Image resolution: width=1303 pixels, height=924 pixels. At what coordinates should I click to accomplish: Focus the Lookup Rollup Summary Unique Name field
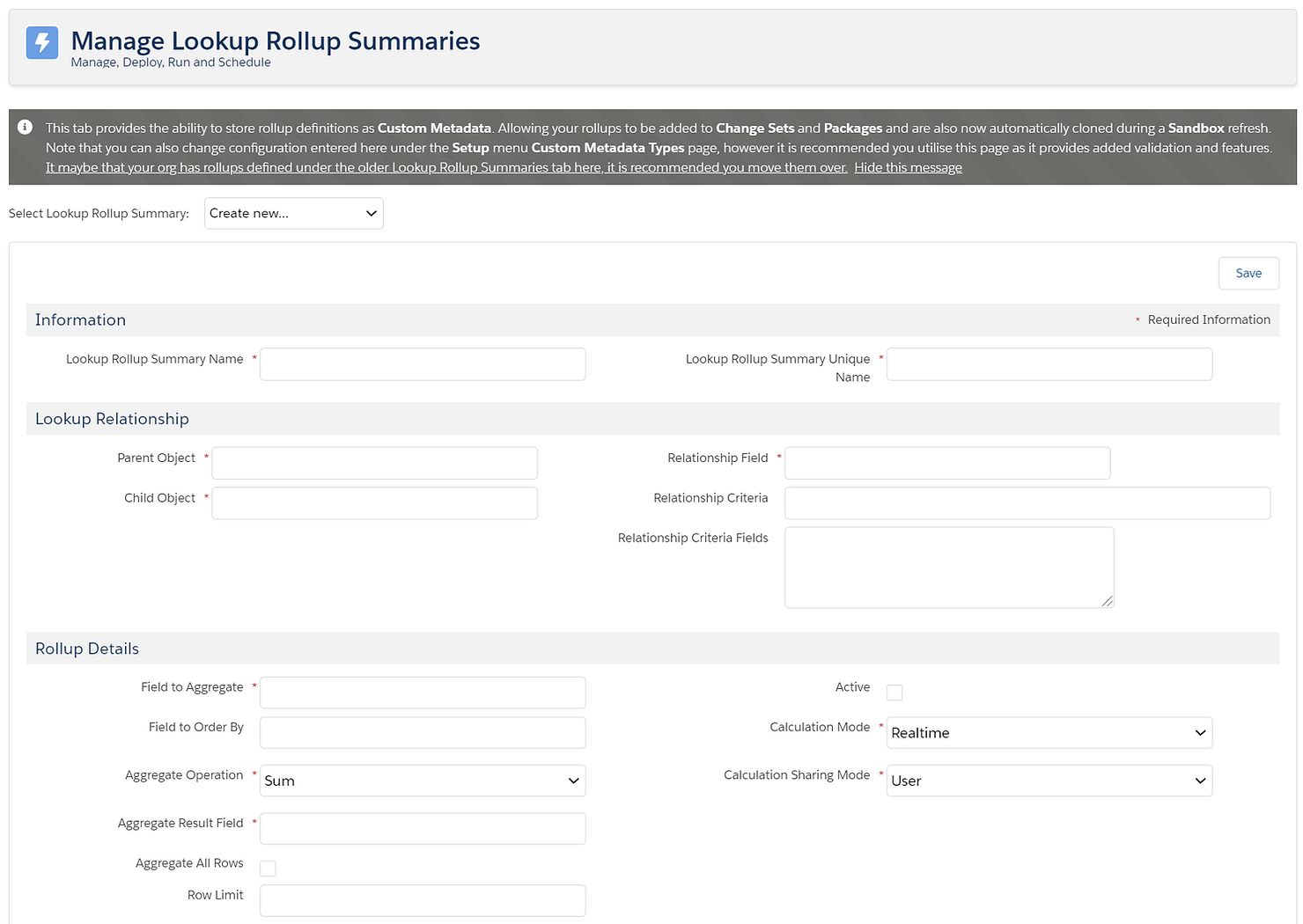[x=1049, y=364]
